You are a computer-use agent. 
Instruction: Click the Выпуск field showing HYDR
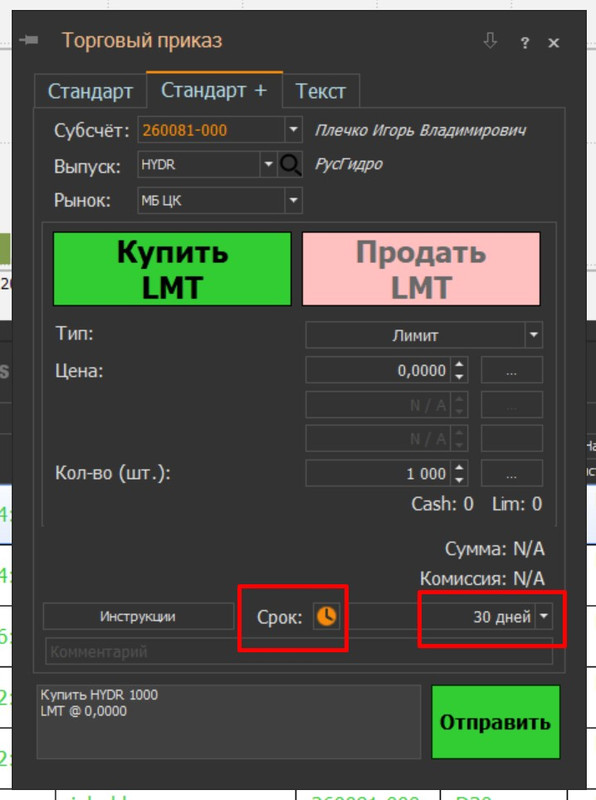199,165
